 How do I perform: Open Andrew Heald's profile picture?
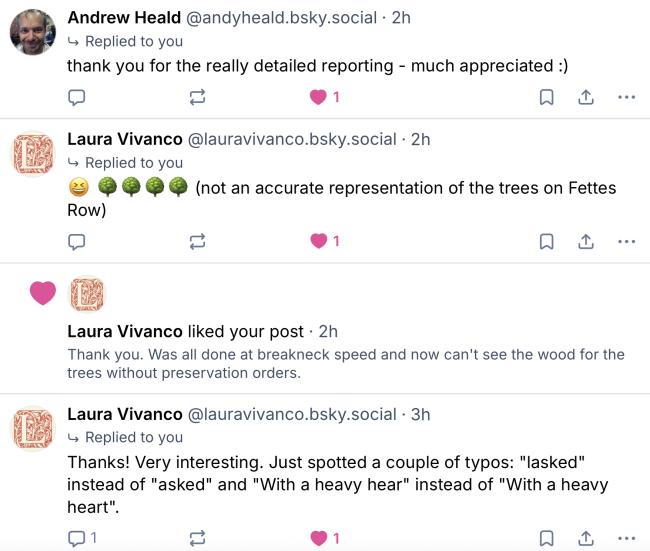(x=32, y=32)
